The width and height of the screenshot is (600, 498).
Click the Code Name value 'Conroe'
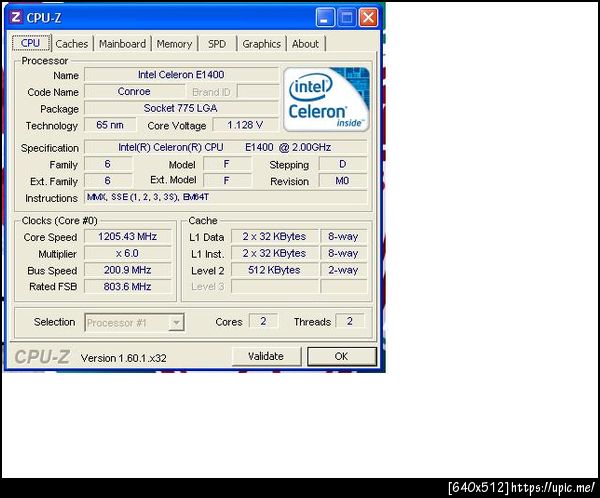pyautogui.click(x=134, y=91)
